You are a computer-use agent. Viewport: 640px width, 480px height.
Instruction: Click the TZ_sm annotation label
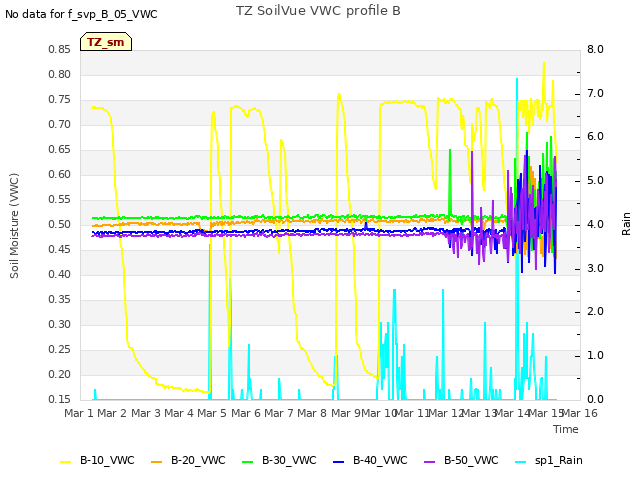pos(106,42)
